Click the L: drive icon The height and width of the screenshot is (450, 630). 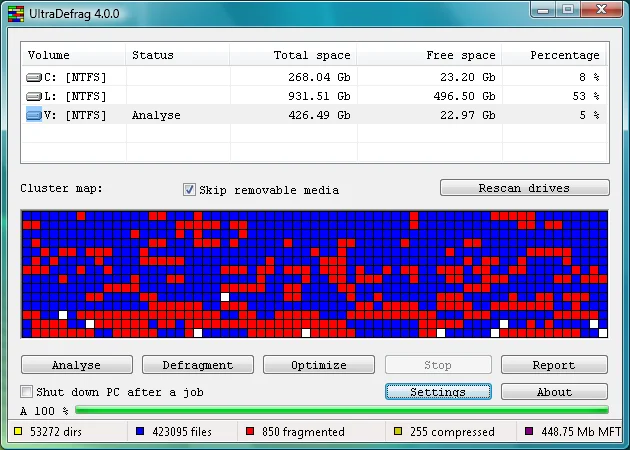tap(34, 96)
